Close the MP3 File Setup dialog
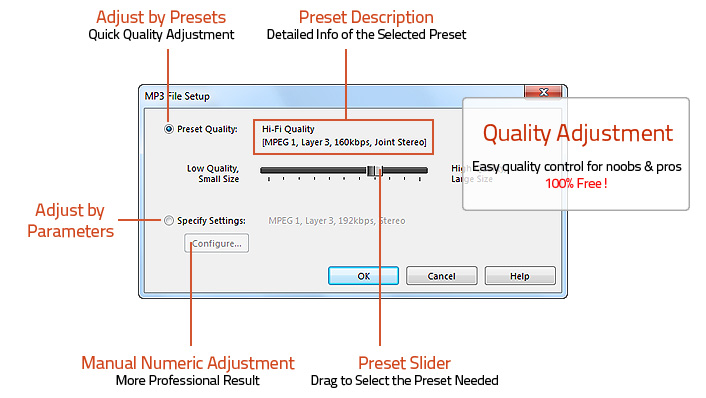This screenshot has width=706, height=398. 543,92
